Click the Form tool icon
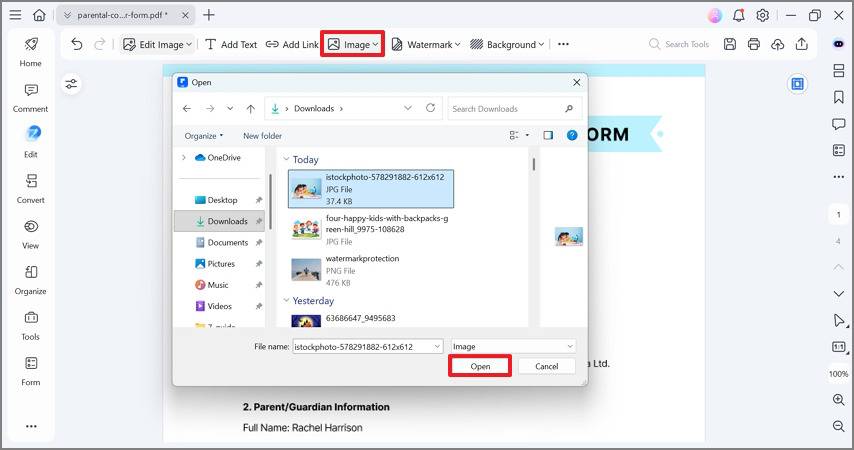 pos(30,371)
